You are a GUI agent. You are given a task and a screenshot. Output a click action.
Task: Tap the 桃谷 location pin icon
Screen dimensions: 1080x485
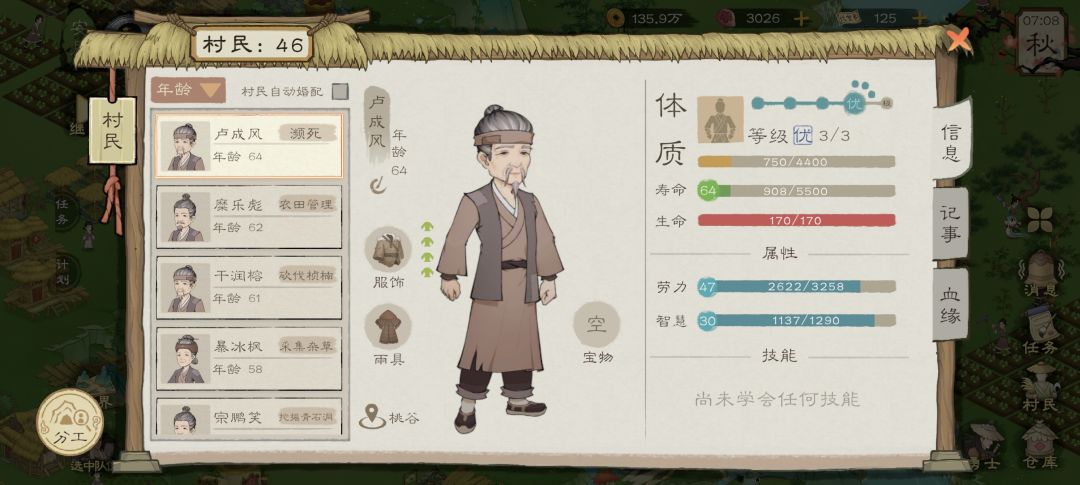click(372, 416)
